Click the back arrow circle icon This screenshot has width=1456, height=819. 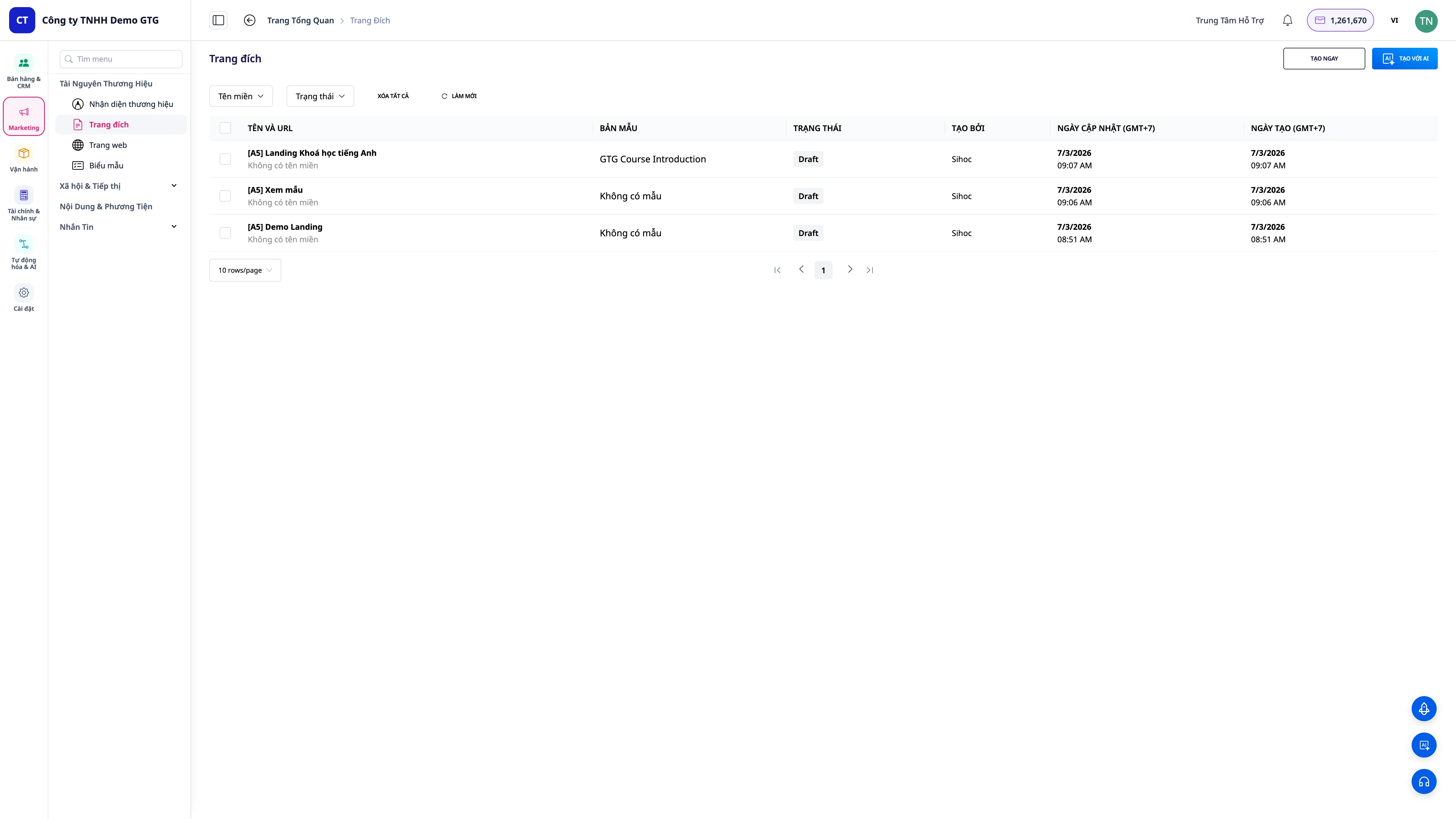click(x=249, y=20)
